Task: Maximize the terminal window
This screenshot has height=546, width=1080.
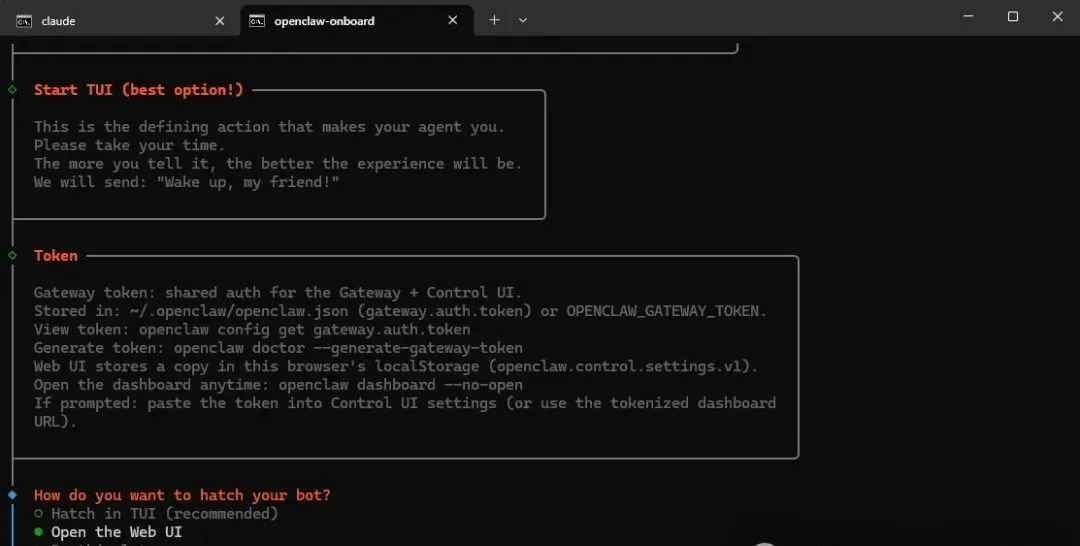Action: pos(1012,17)
